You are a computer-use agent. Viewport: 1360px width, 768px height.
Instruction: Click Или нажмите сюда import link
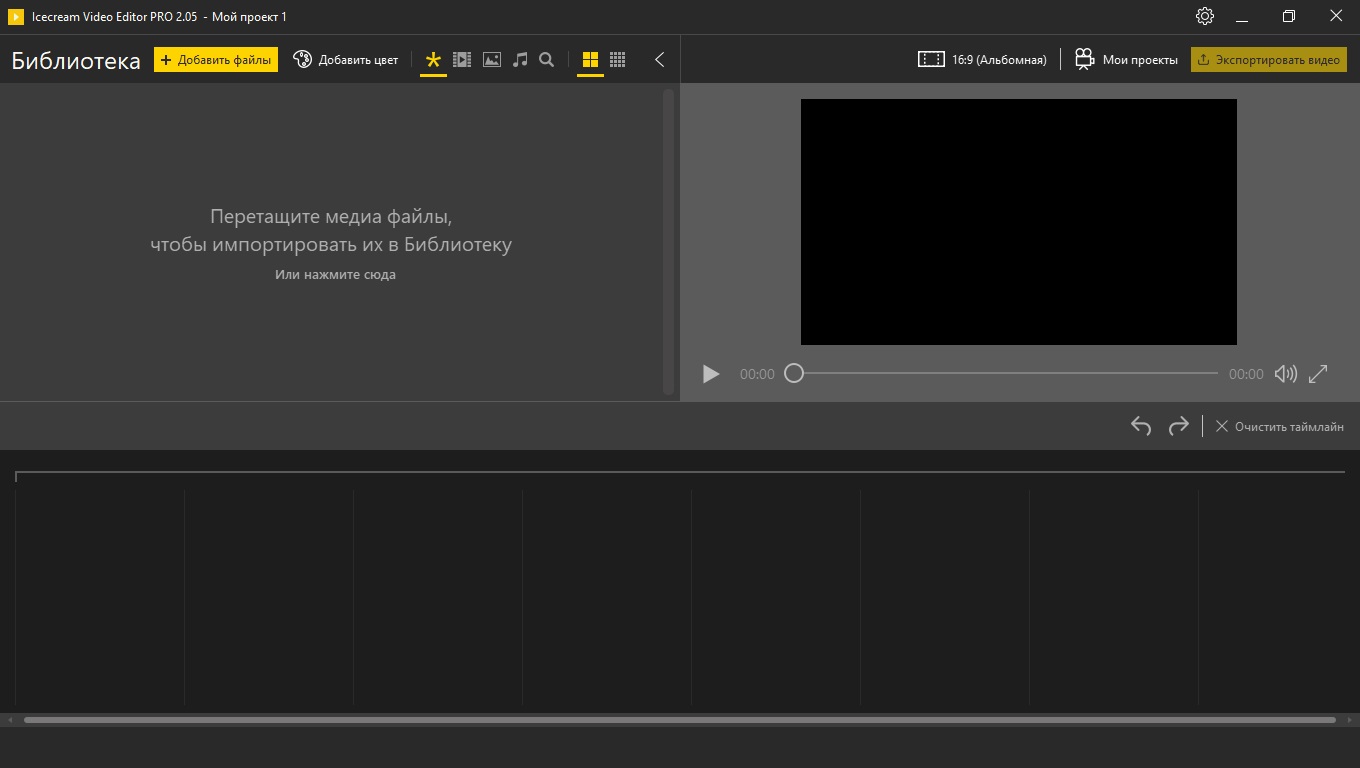click(335, 275)
